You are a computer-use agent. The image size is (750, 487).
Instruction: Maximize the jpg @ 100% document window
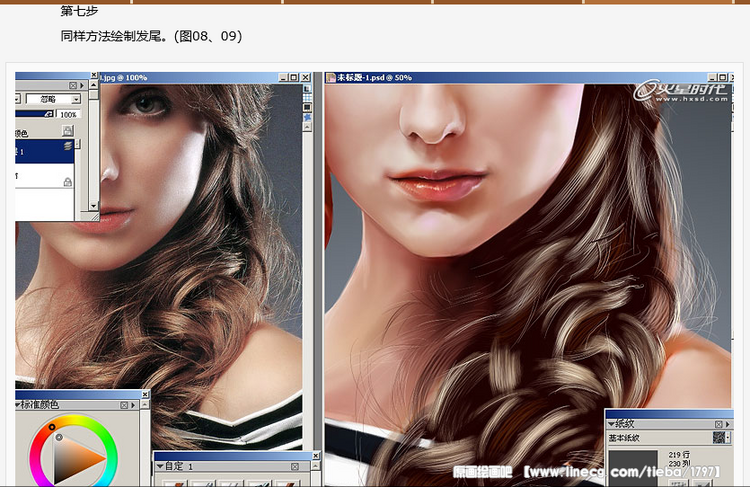click(x=294, y=77)
